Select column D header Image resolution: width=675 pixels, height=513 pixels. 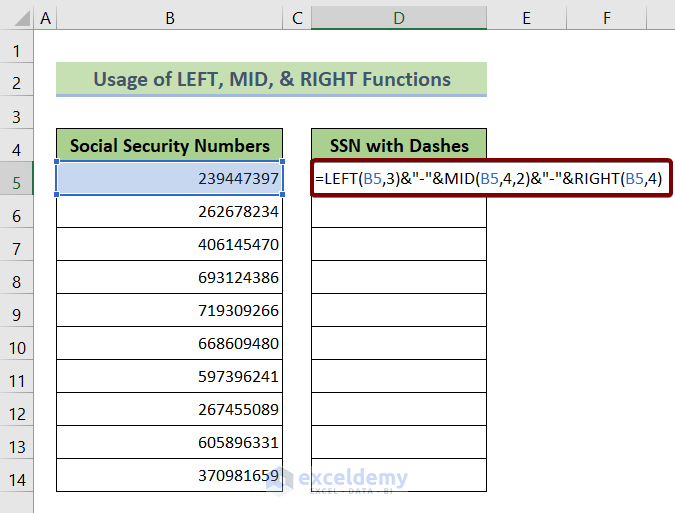[x=399, y=18]
